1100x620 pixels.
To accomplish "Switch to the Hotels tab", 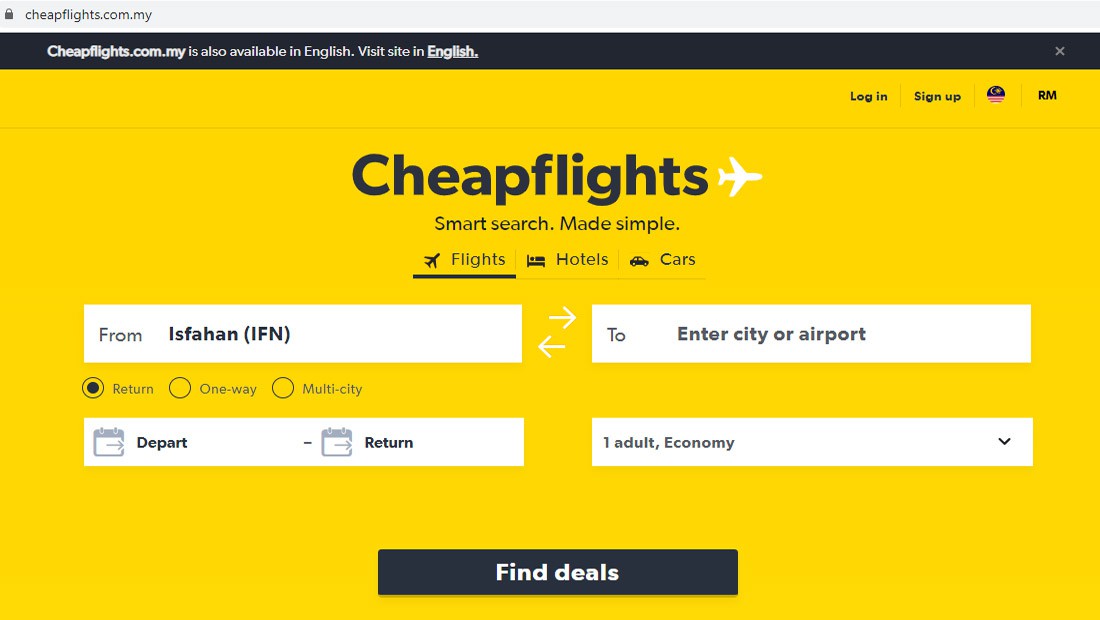I will click(x=567, y=259).
